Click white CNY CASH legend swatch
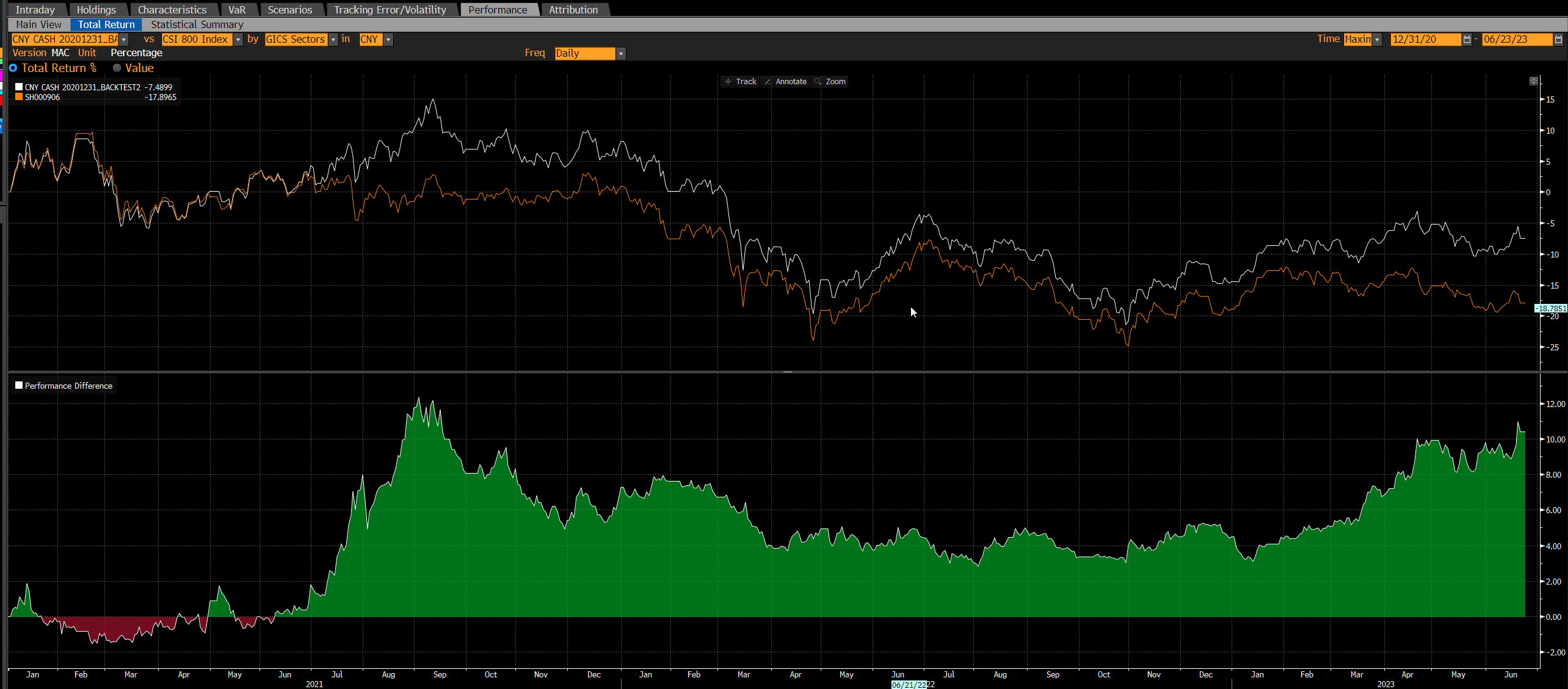Viewport: 1568px width, 689px height. point(19,87)
